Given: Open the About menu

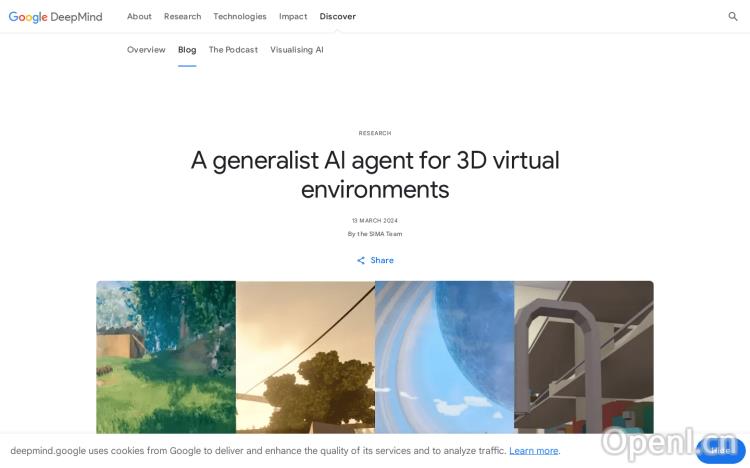Looking at the screenshot, I should tap(139, 17).
